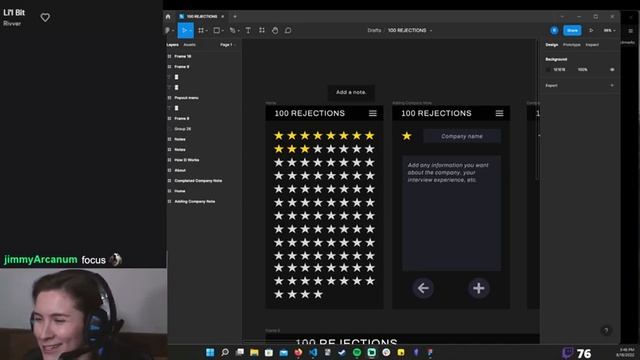Click the hamburger menu in Home frame
Image resolution: width=640 pixels, height=360 pixels.
click(373, 113)
